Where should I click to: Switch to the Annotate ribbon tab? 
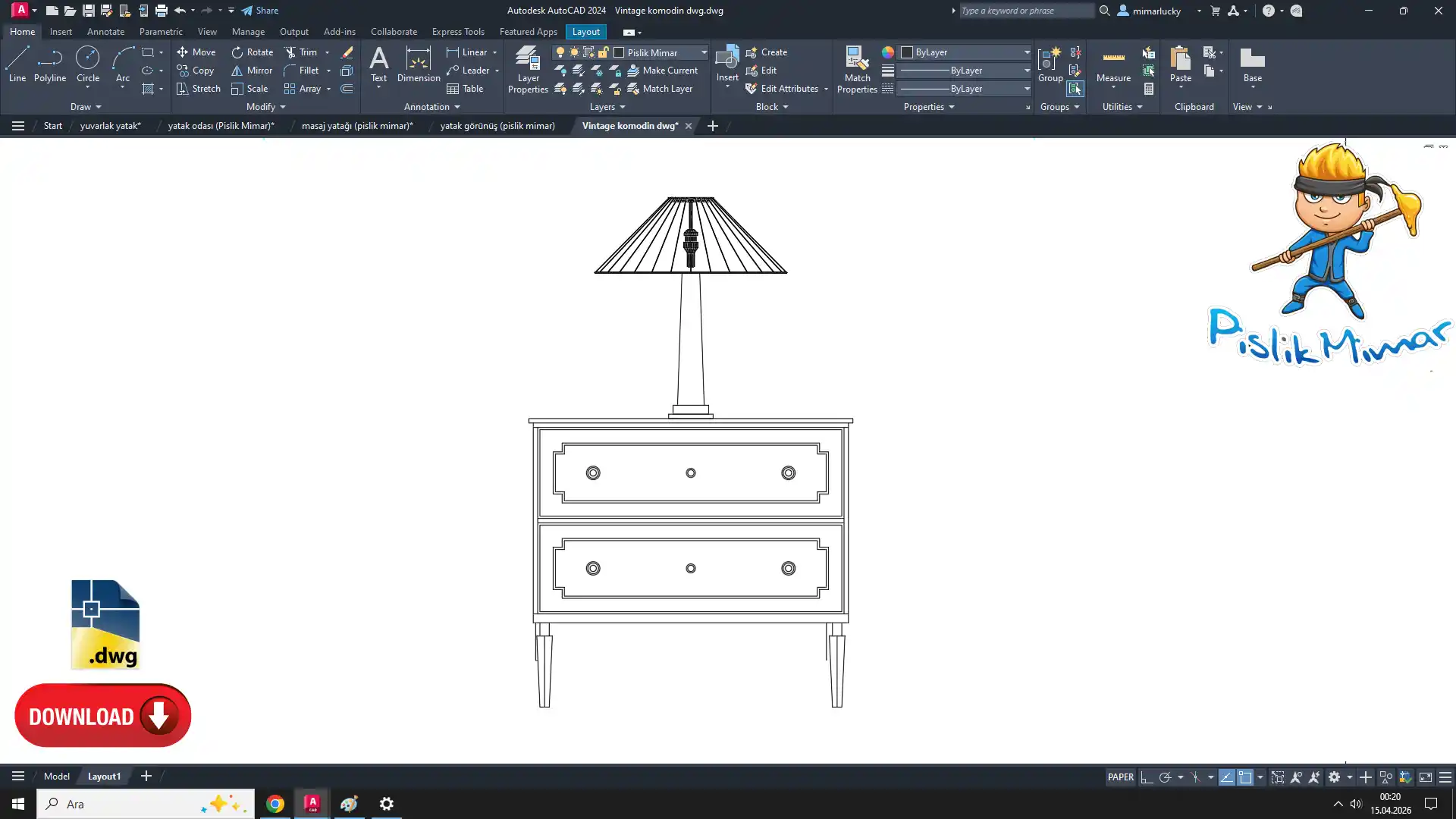point(105,32)
